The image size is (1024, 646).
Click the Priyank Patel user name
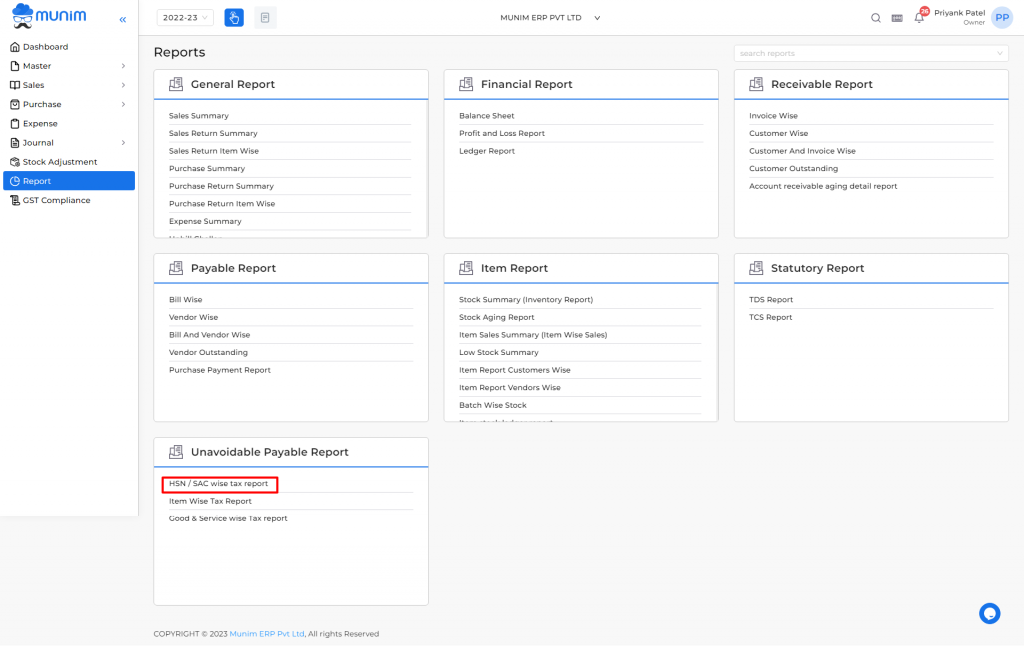(959, 13)
